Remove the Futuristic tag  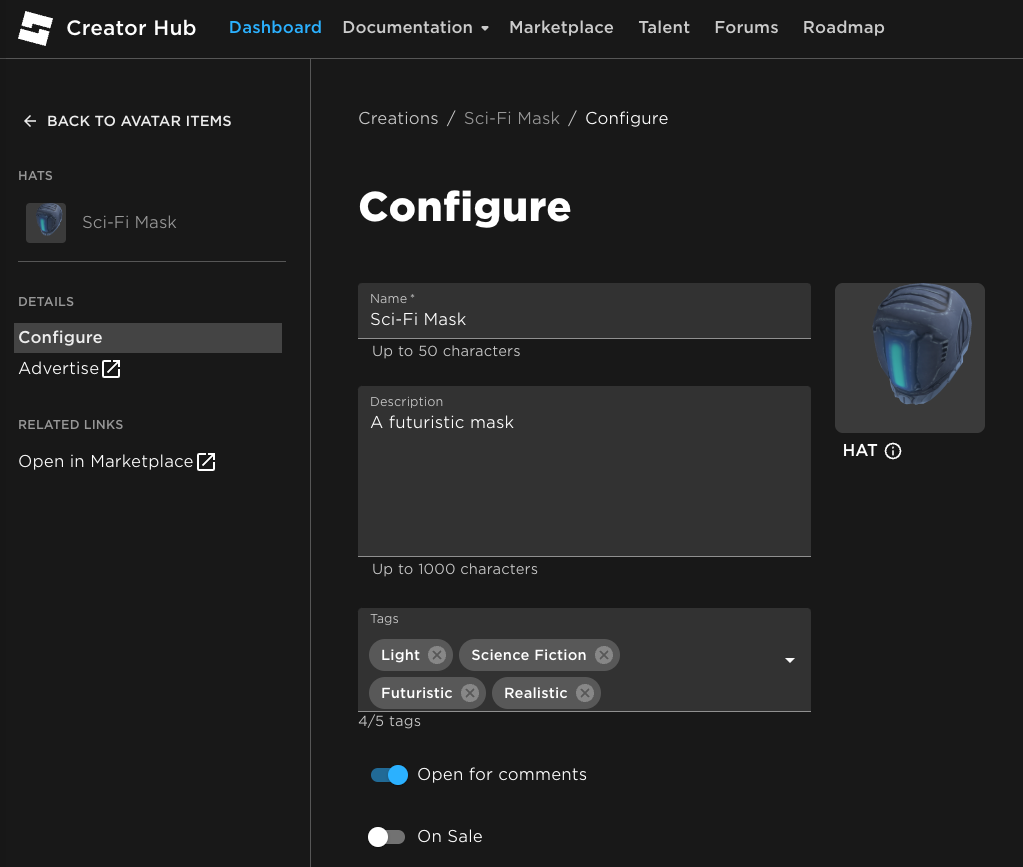[469, 693]
